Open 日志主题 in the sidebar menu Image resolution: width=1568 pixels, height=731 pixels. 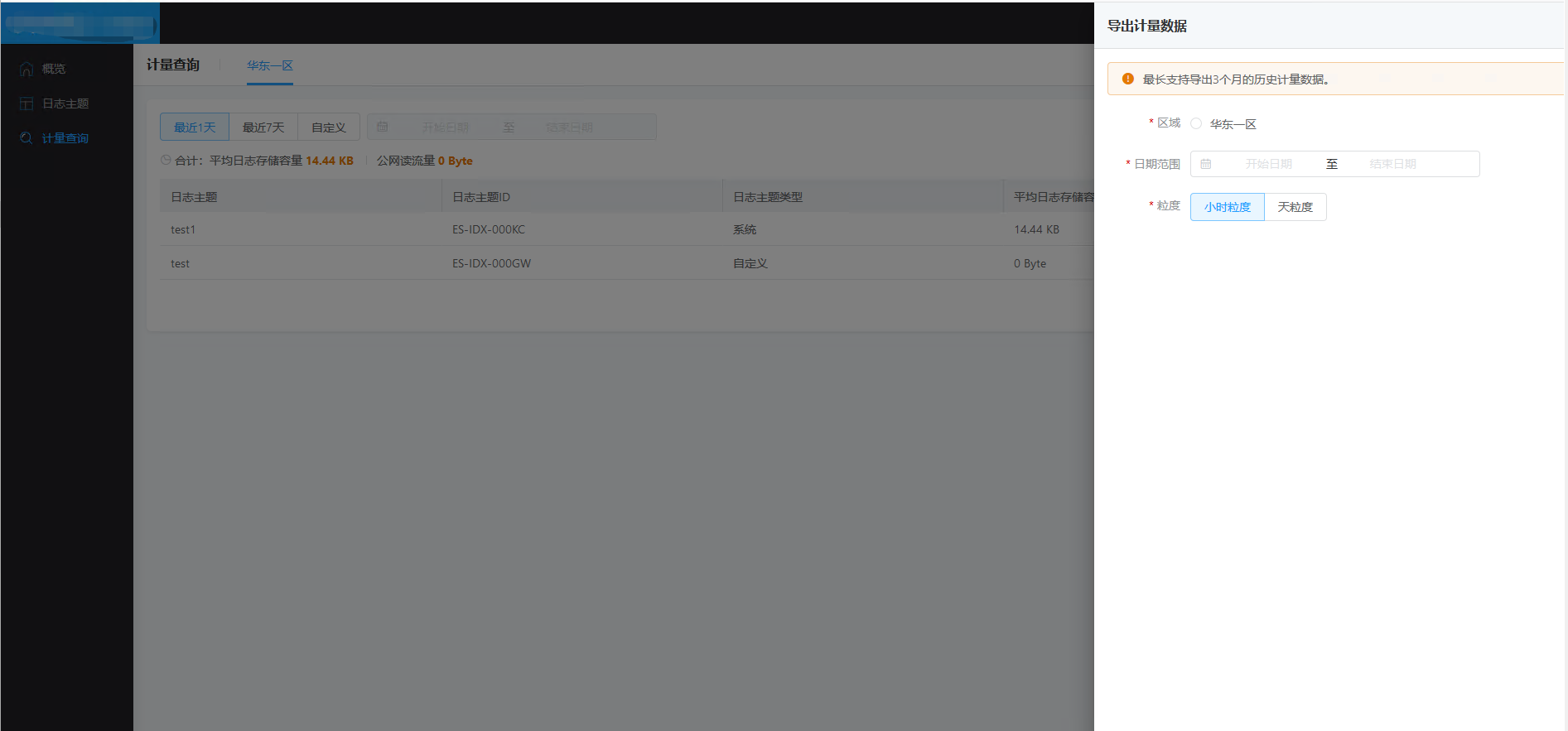pos(65,103)
